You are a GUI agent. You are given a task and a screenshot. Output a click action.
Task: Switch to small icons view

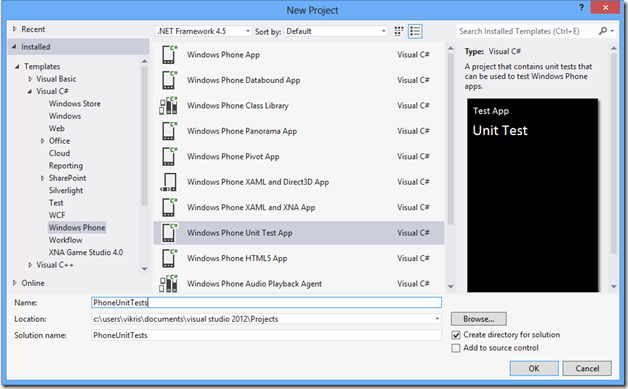point(399,31)
